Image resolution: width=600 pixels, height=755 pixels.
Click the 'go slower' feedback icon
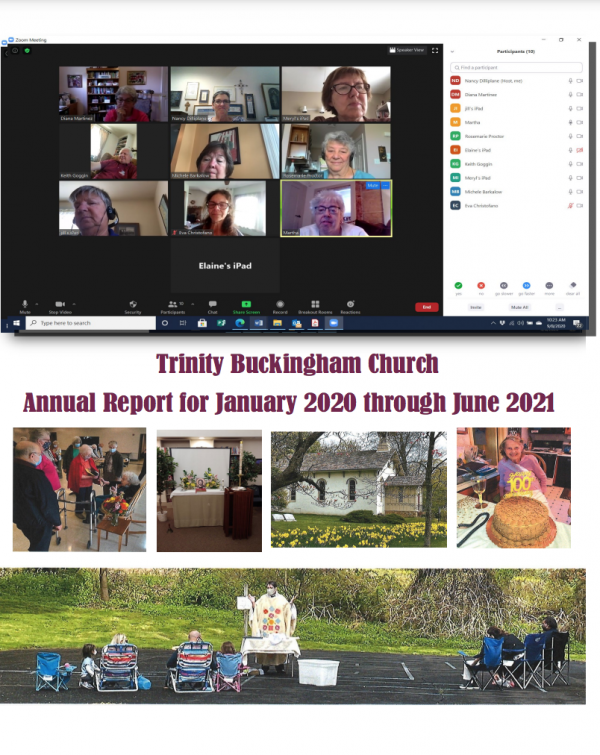pyautogui.click(x=503, y=286)
